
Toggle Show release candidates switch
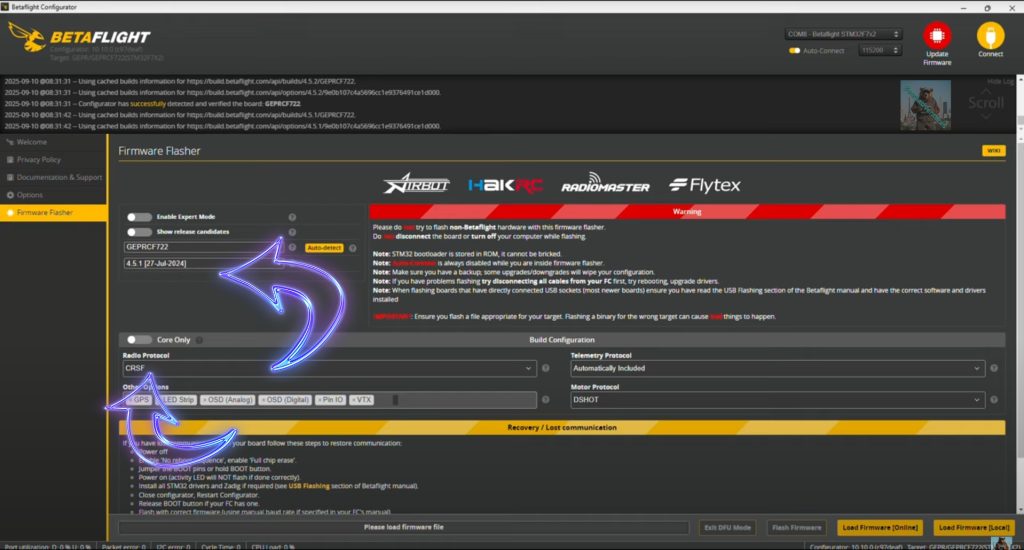pyautogui.click(x=139, y=232)
